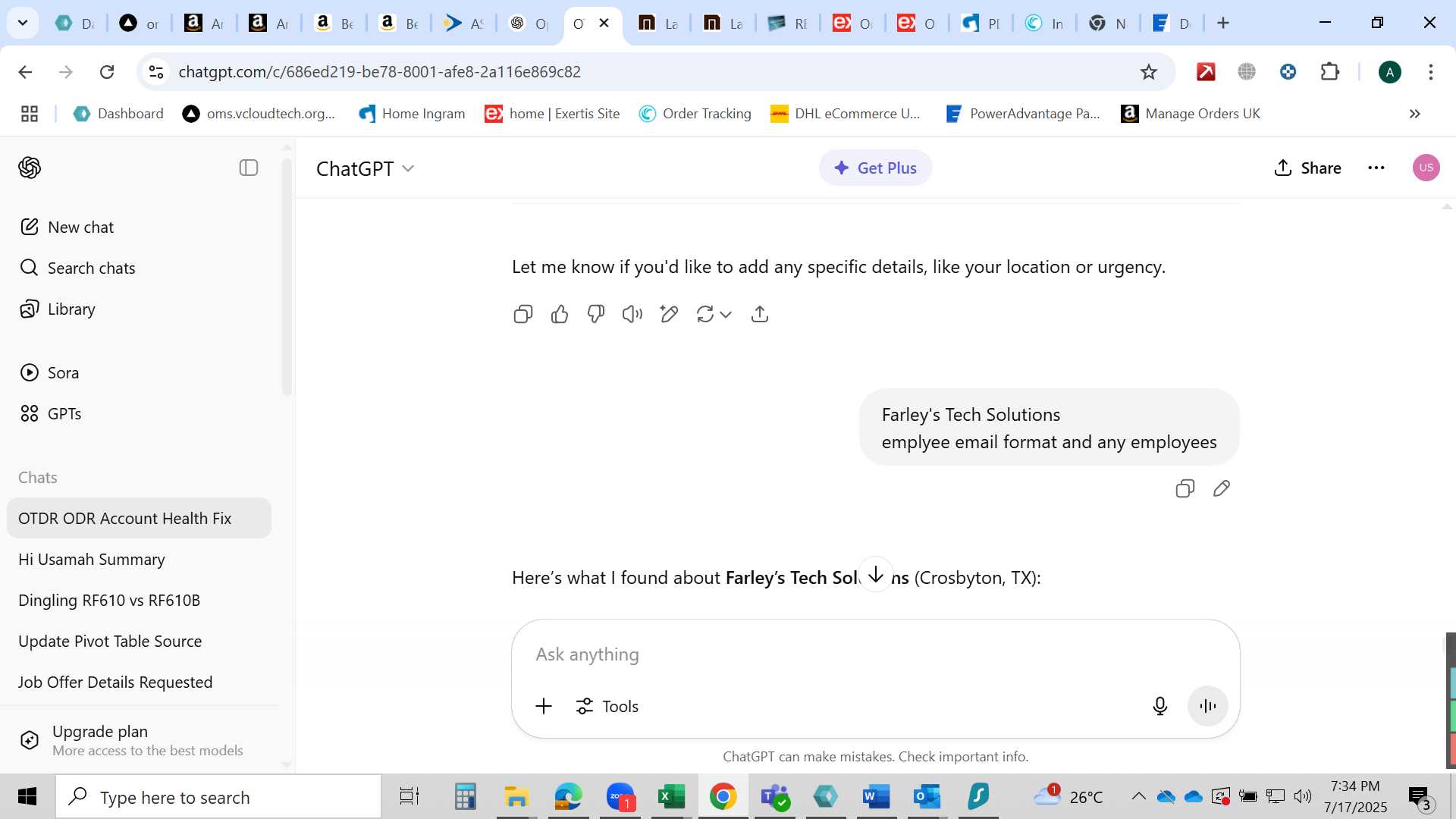Image resolution: width=1456 pixels, height=819 pixels.
Task: Open the volume control in system tray
Action: 1303,796
